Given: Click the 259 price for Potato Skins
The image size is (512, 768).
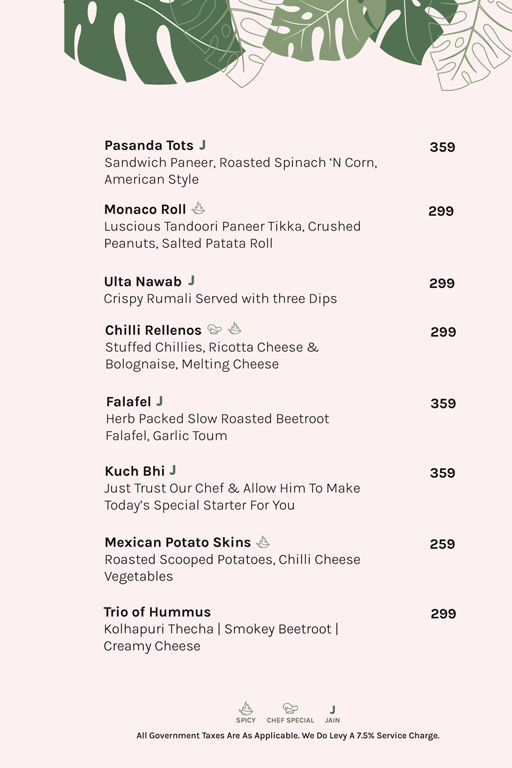Looking at the screenshot, I should (442, 544).
